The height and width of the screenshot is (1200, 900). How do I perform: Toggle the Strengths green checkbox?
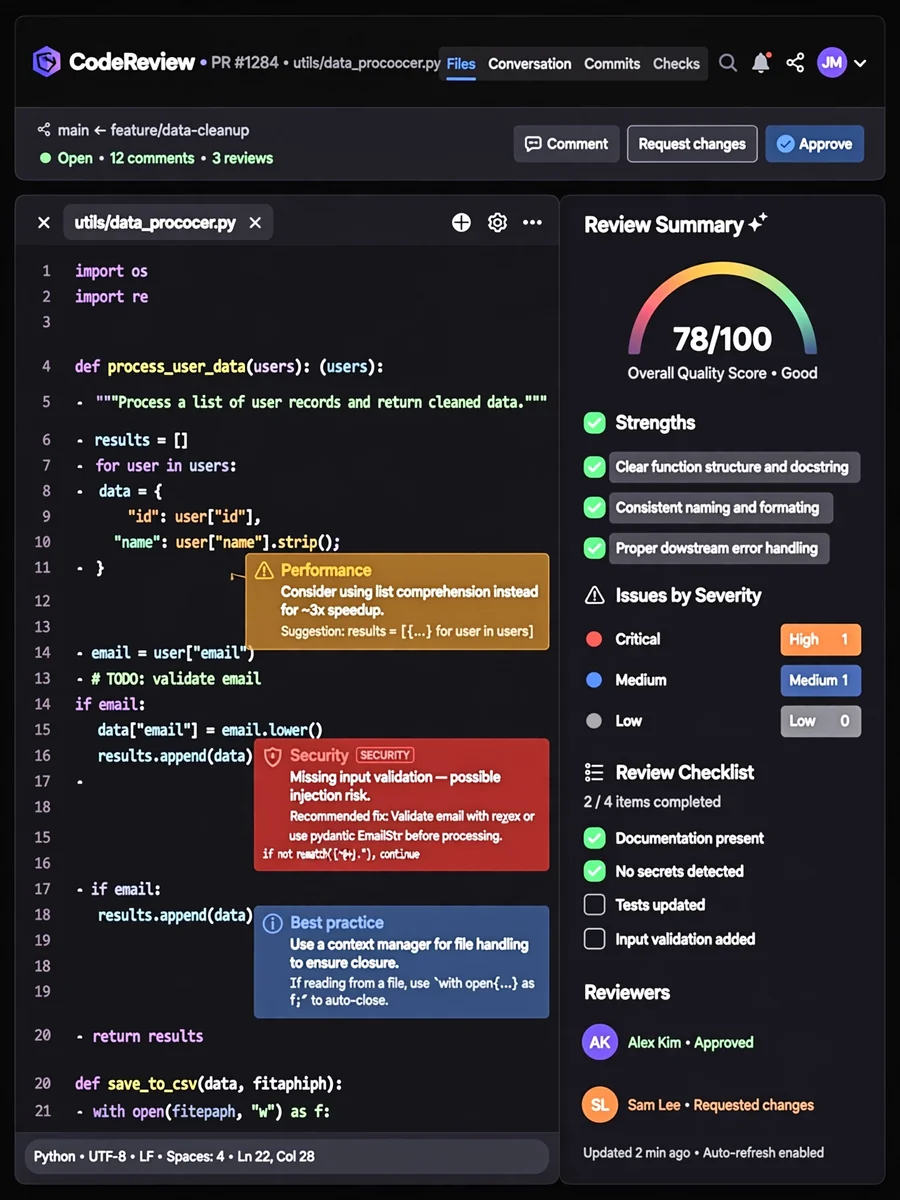pos(595,423)
